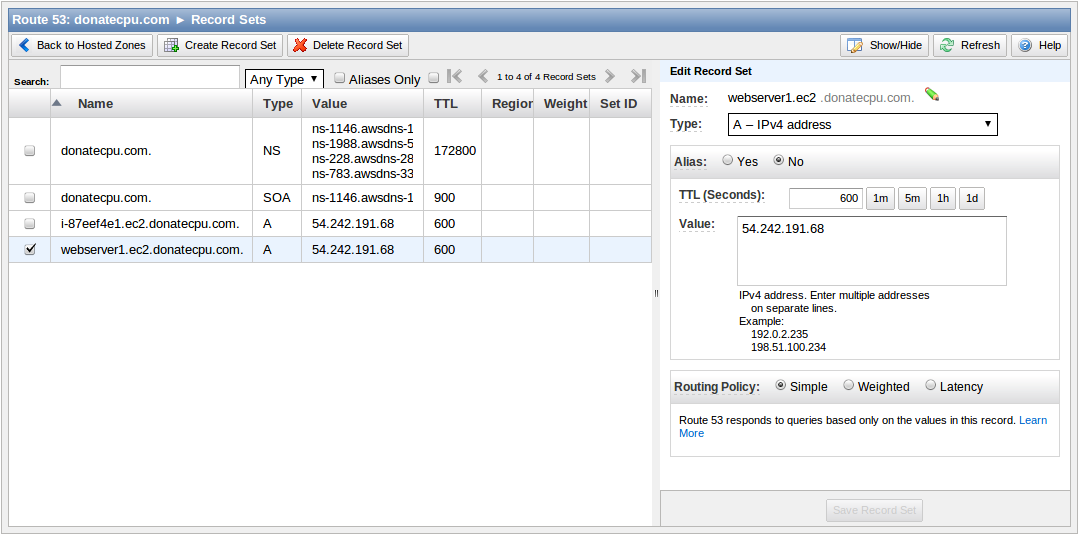Sort by the Type column header
Viewport: 1079px width, 534px height.
pyautogui.click(x=277, y=103)
